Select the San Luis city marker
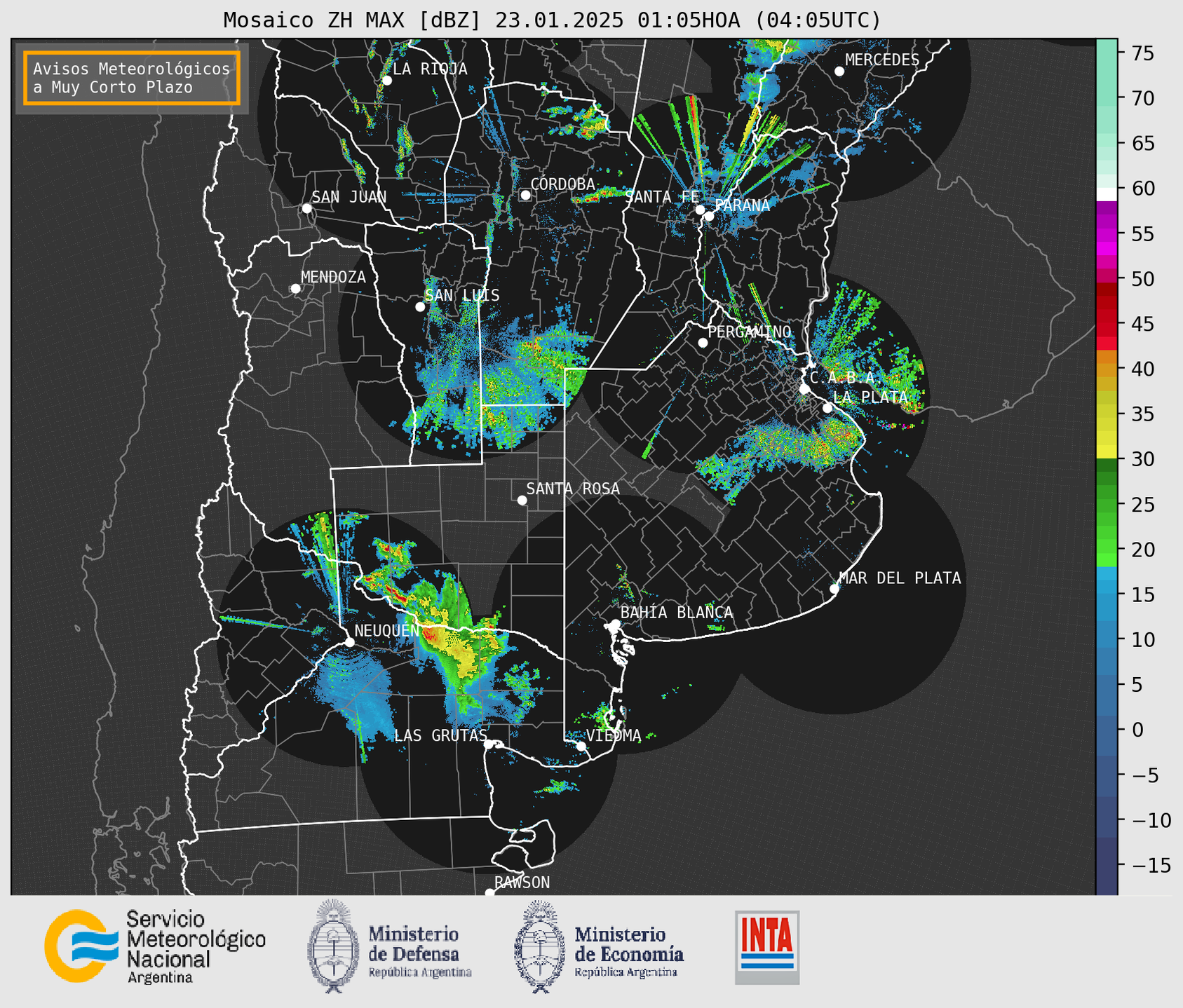 [x=420, y=307]
